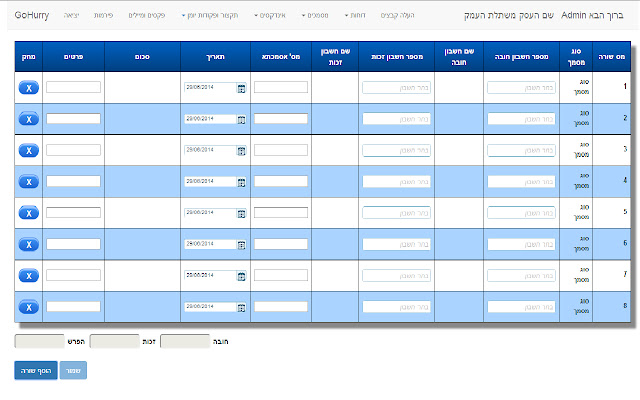Click the מס' אסמכתא column header
This screenshot has width=640, height=400.
[281, 57]
